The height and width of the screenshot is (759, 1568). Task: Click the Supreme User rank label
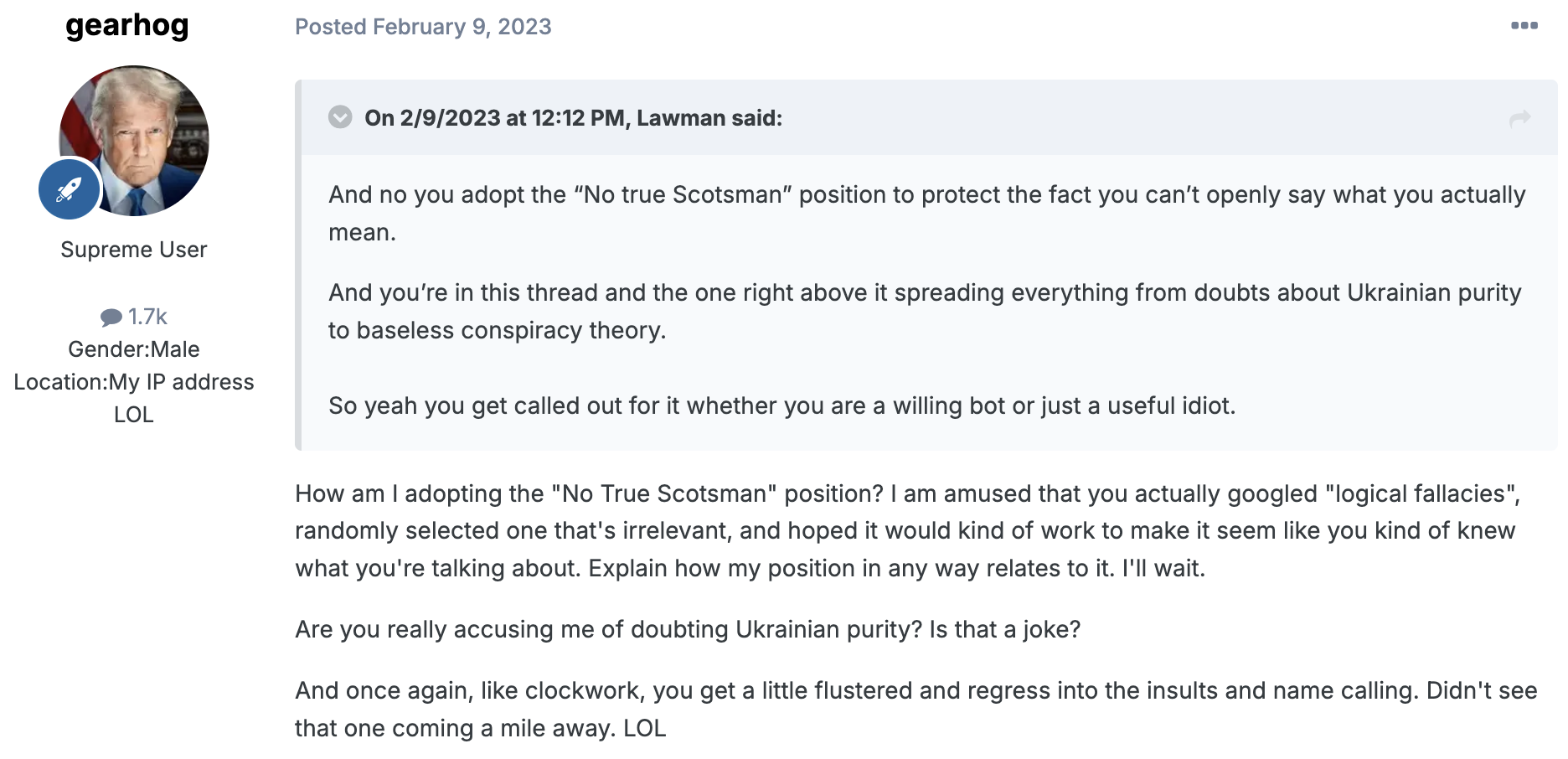pyautogui.click(x=134, y=250)
